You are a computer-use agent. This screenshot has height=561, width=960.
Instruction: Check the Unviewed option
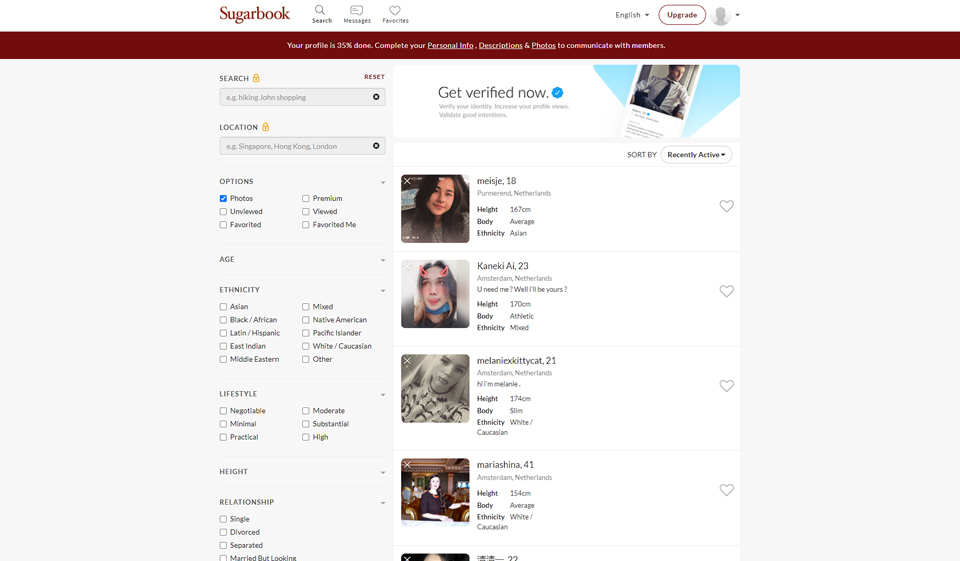pyautogui.click(x=223, y=211)
